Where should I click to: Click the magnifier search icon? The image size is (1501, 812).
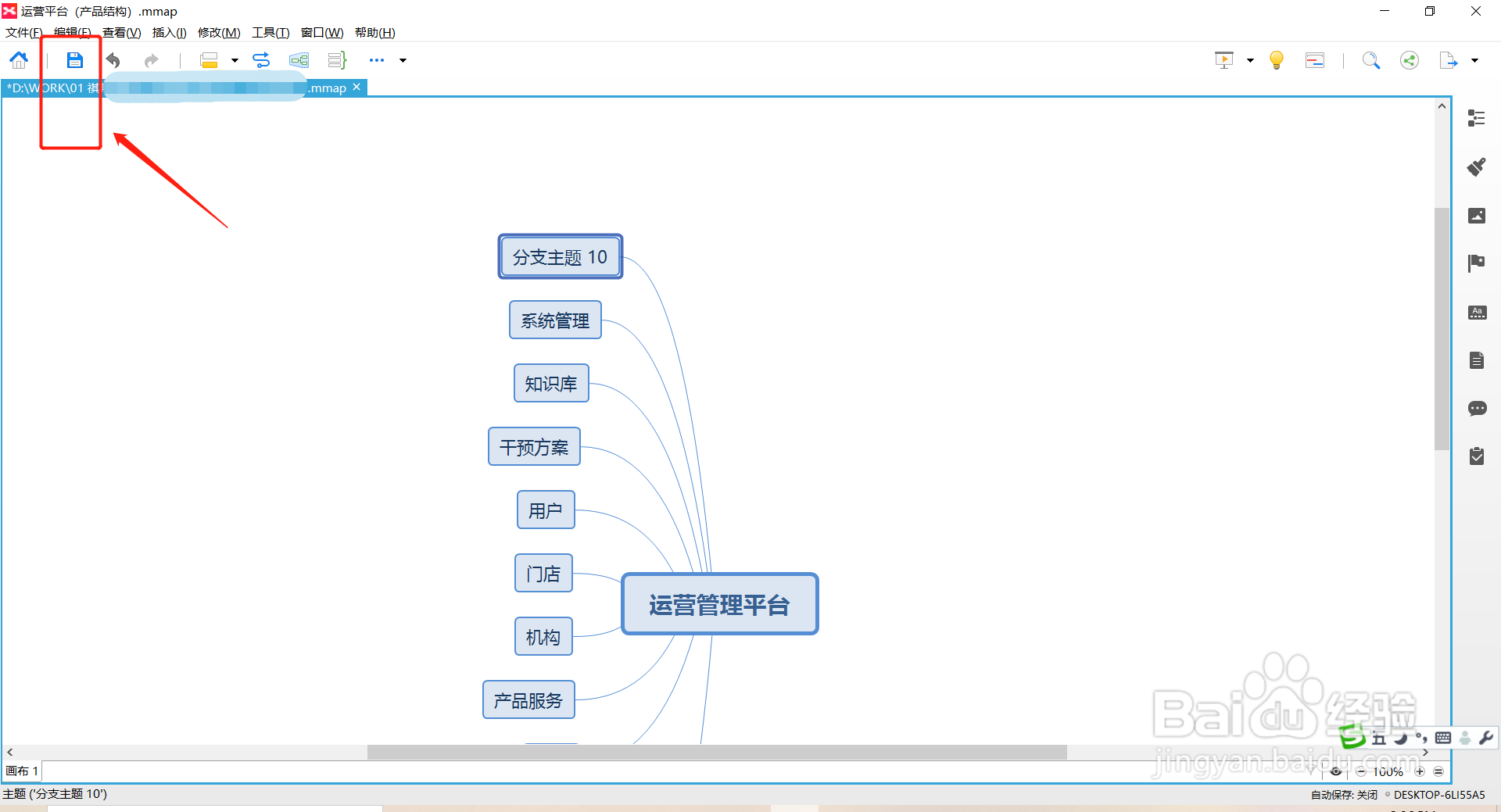point(1371,60)
